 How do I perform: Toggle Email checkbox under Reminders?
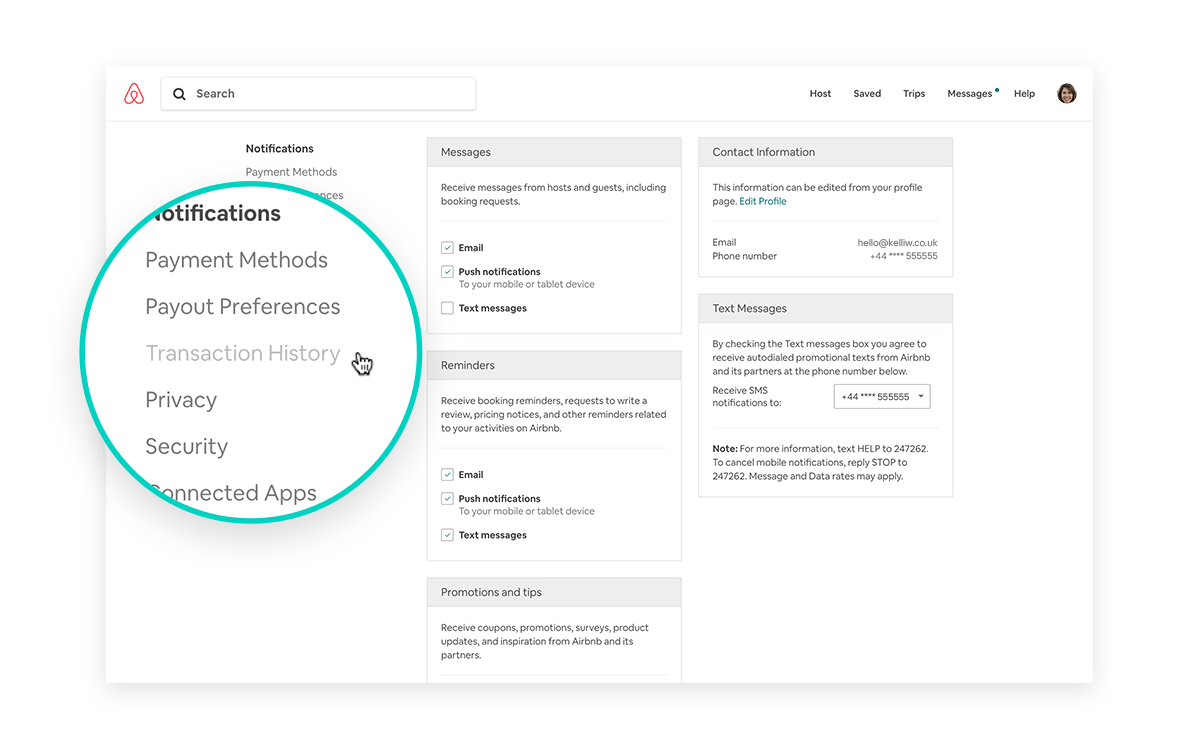pyautogui.click(x=448, y=475)
